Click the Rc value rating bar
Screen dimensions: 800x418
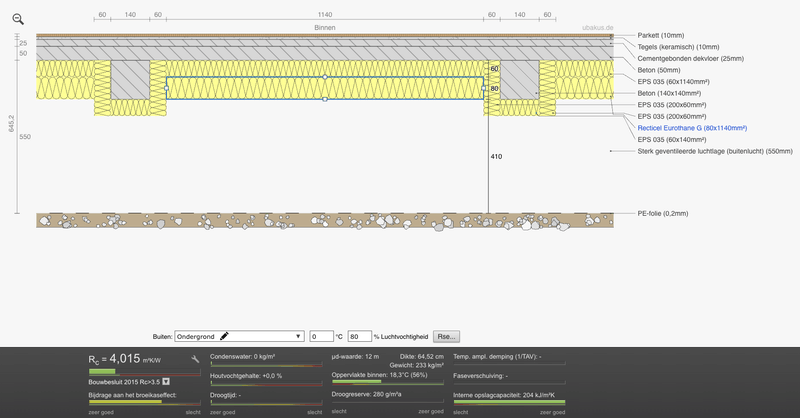point(144,372)
